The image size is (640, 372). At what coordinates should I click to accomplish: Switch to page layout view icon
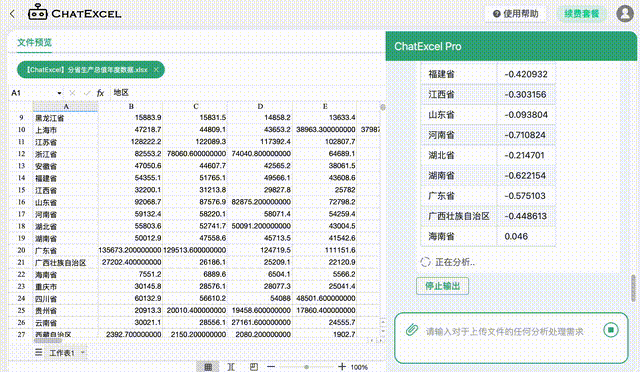click(x=253, y=367)
